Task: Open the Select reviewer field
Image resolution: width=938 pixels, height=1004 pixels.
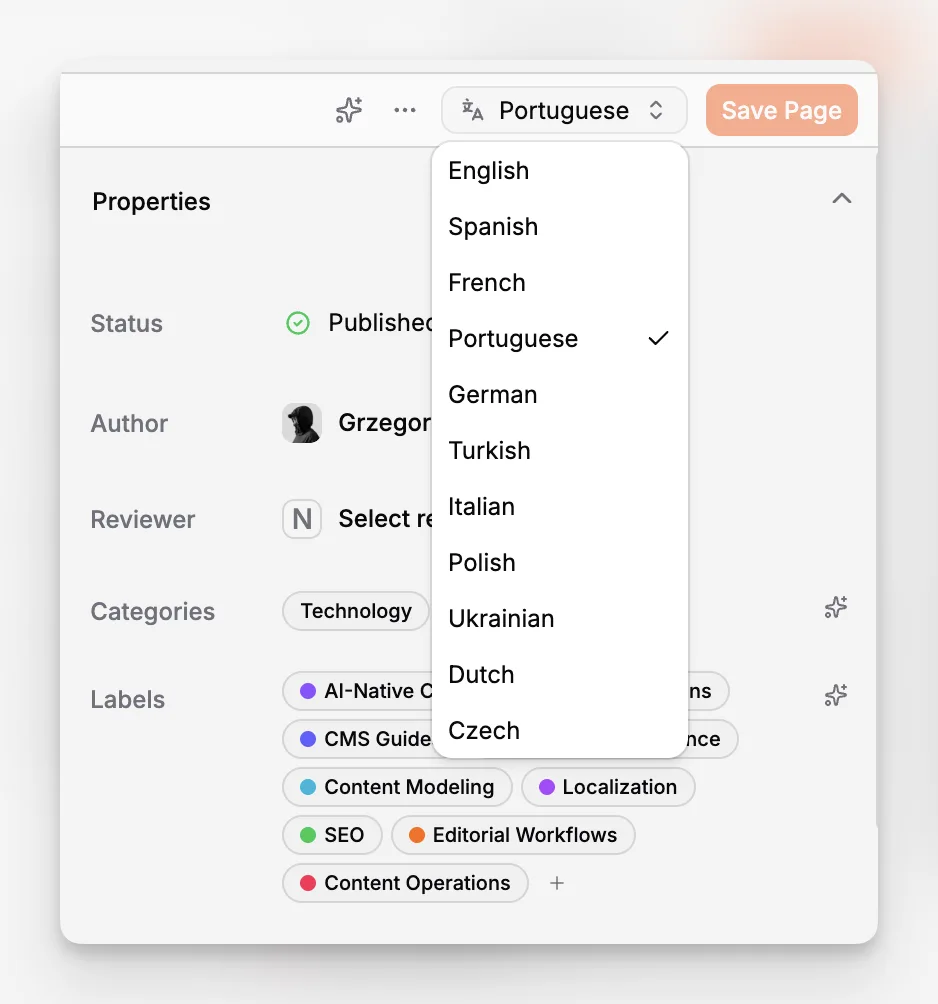Action: pyautogui.click(x=385, y=519)
